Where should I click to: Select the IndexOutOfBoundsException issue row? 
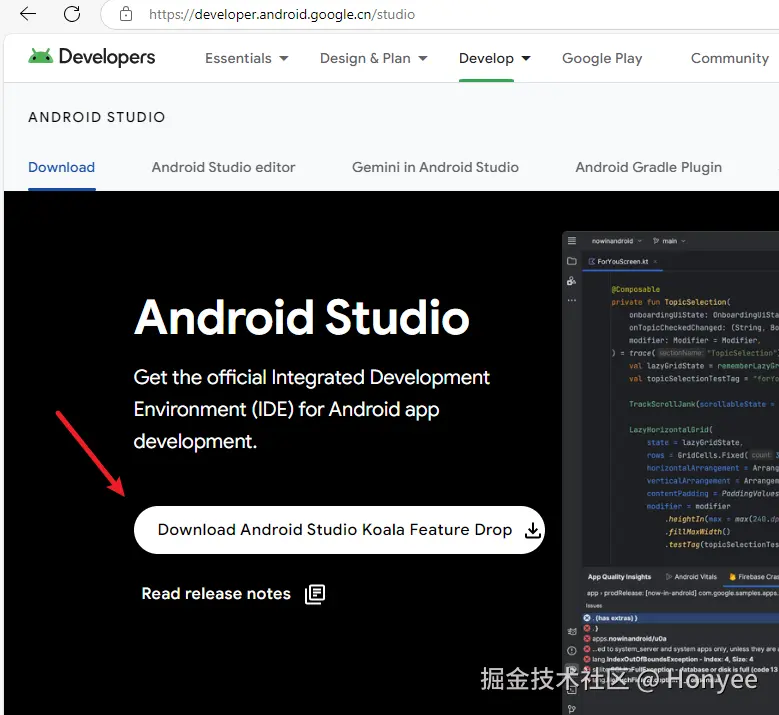tap(681, 659)
